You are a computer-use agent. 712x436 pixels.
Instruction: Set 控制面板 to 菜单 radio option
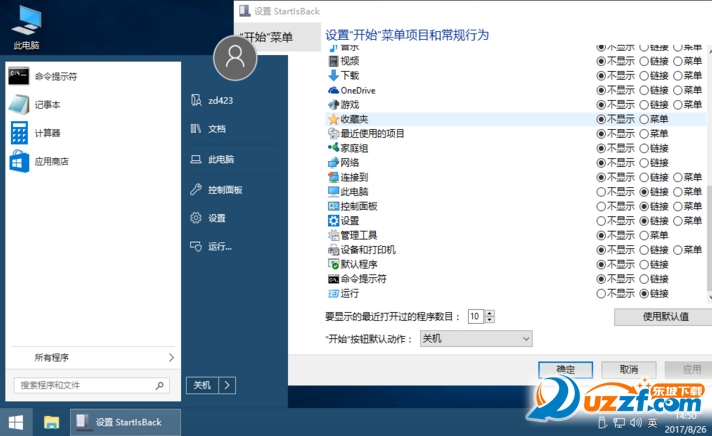pyautogui.click(x=678, y=206)
